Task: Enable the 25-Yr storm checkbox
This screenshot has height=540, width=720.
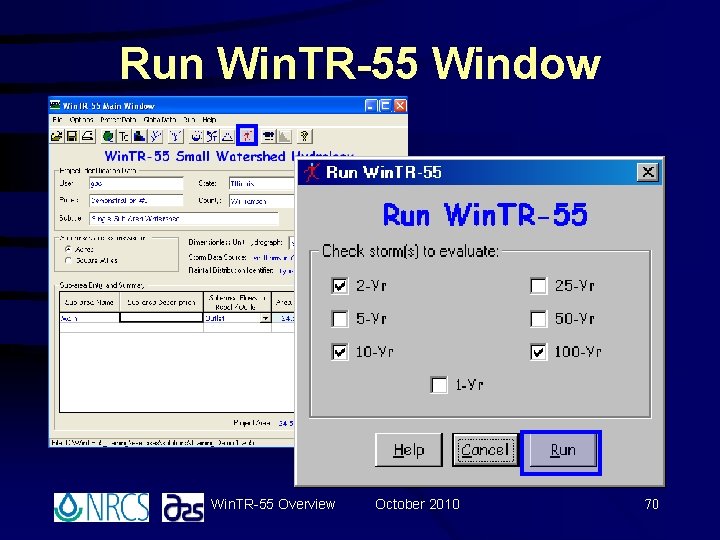Action: (x=538, y=286)
